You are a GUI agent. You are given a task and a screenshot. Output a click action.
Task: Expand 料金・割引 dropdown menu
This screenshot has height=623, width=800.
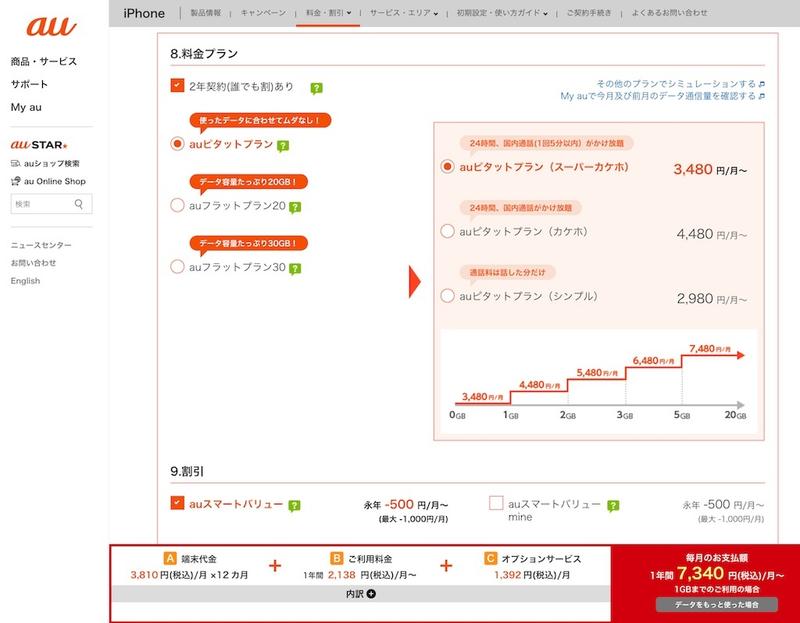328,13
